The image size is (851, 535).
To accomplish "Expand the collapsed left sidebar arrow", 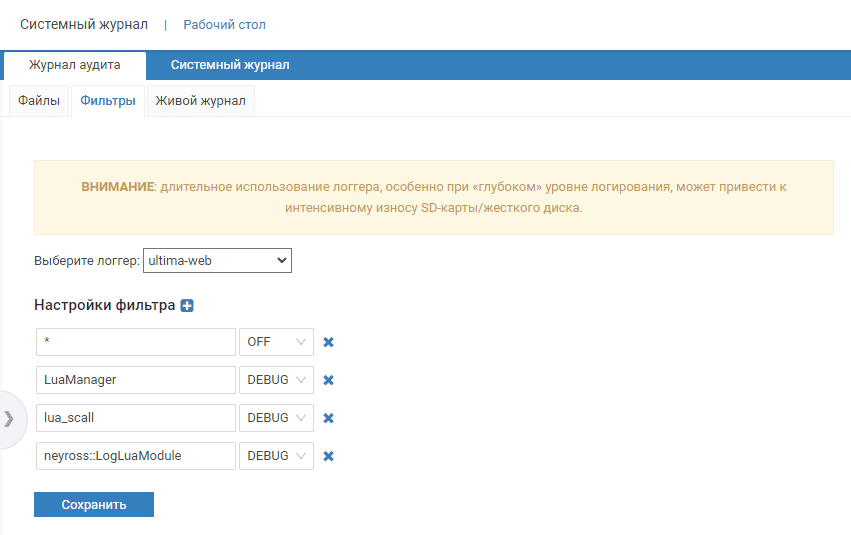I will [9, 418].
